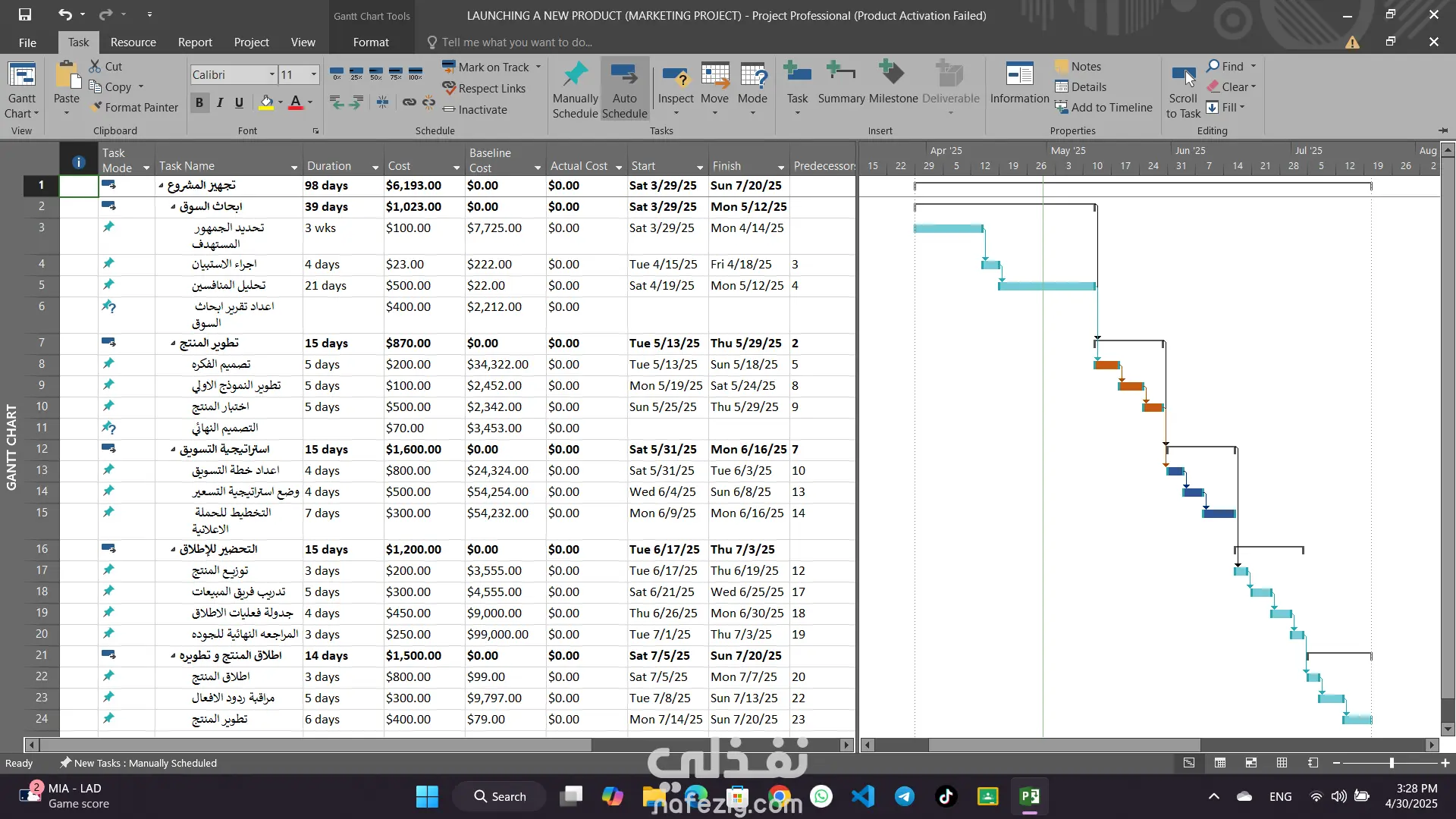This screenshot has width=1456, height=819.
Task: Click the Summary task insert icon
Action: pyautogui.click(x=841, y=75)
